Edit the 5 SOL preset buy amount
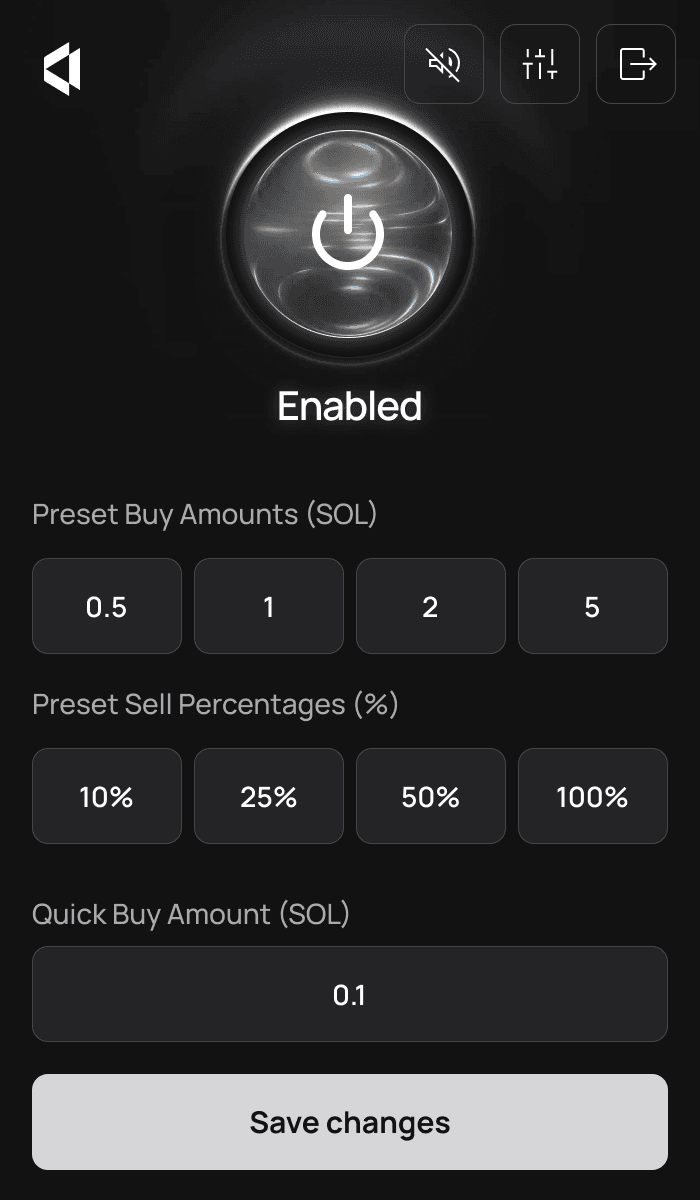 [592, 607]
